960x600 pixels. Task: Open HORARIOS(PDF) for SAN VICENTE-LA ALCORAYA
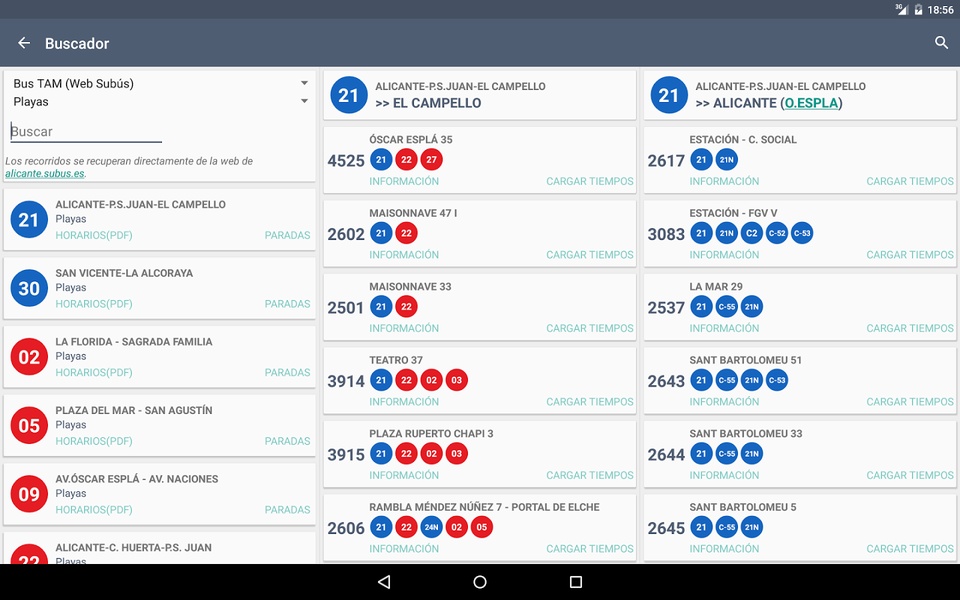(94, 304)
